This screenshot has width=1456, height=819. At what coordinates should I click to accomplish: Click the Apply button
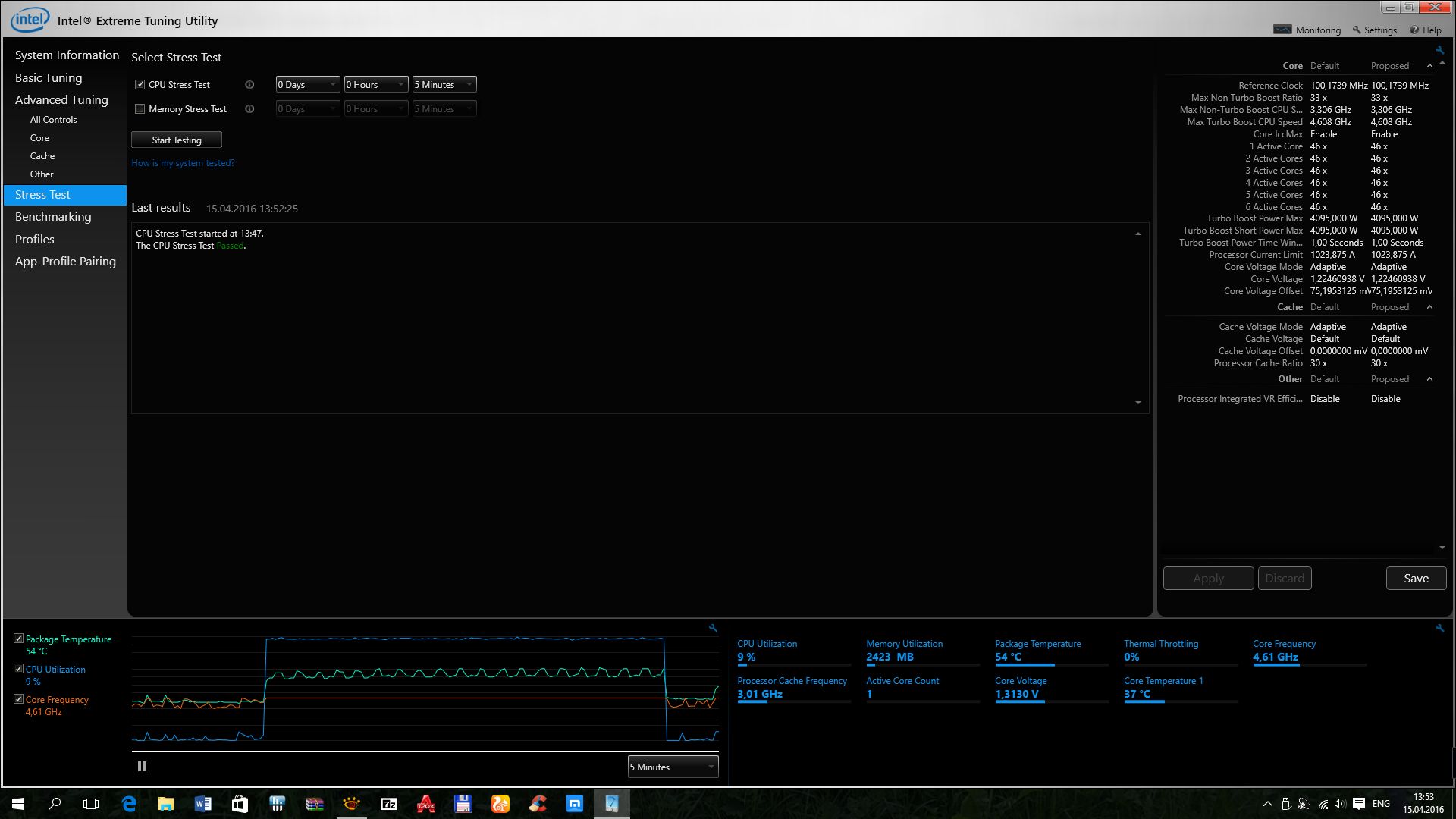(1208, 578)
